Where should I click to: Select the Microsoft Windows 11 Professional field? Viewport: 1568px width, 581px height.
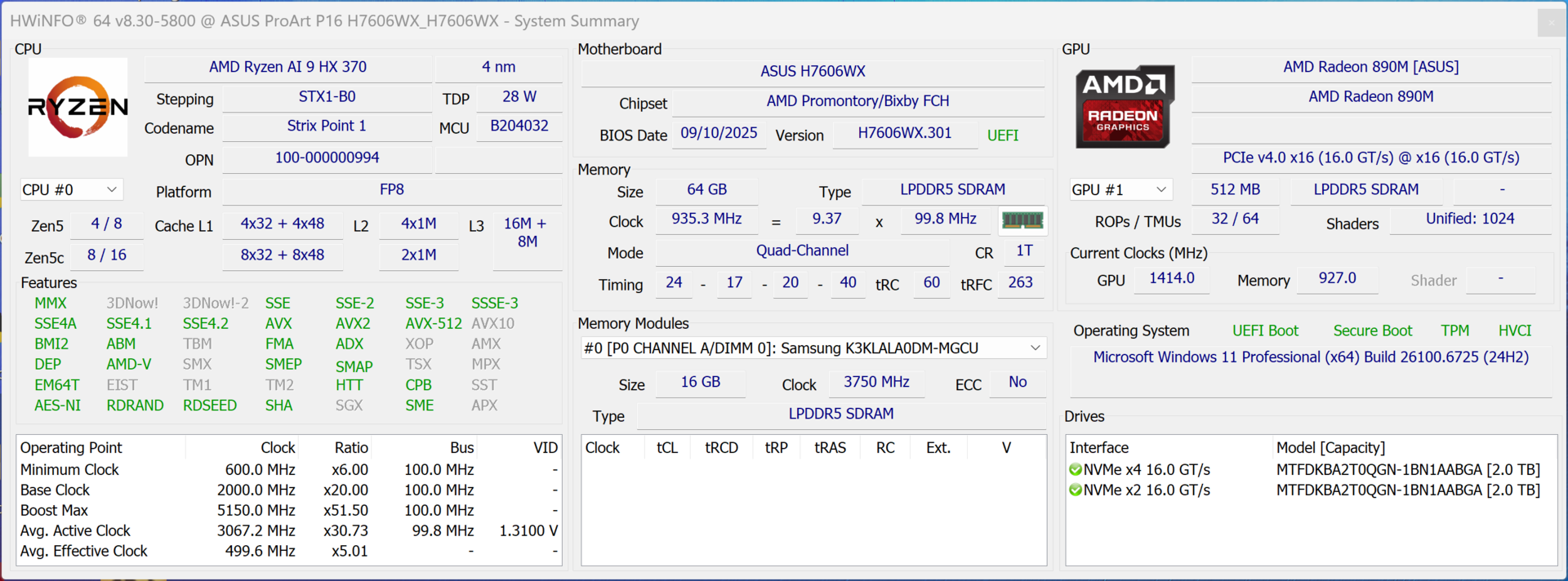[x=1311, y=357]
